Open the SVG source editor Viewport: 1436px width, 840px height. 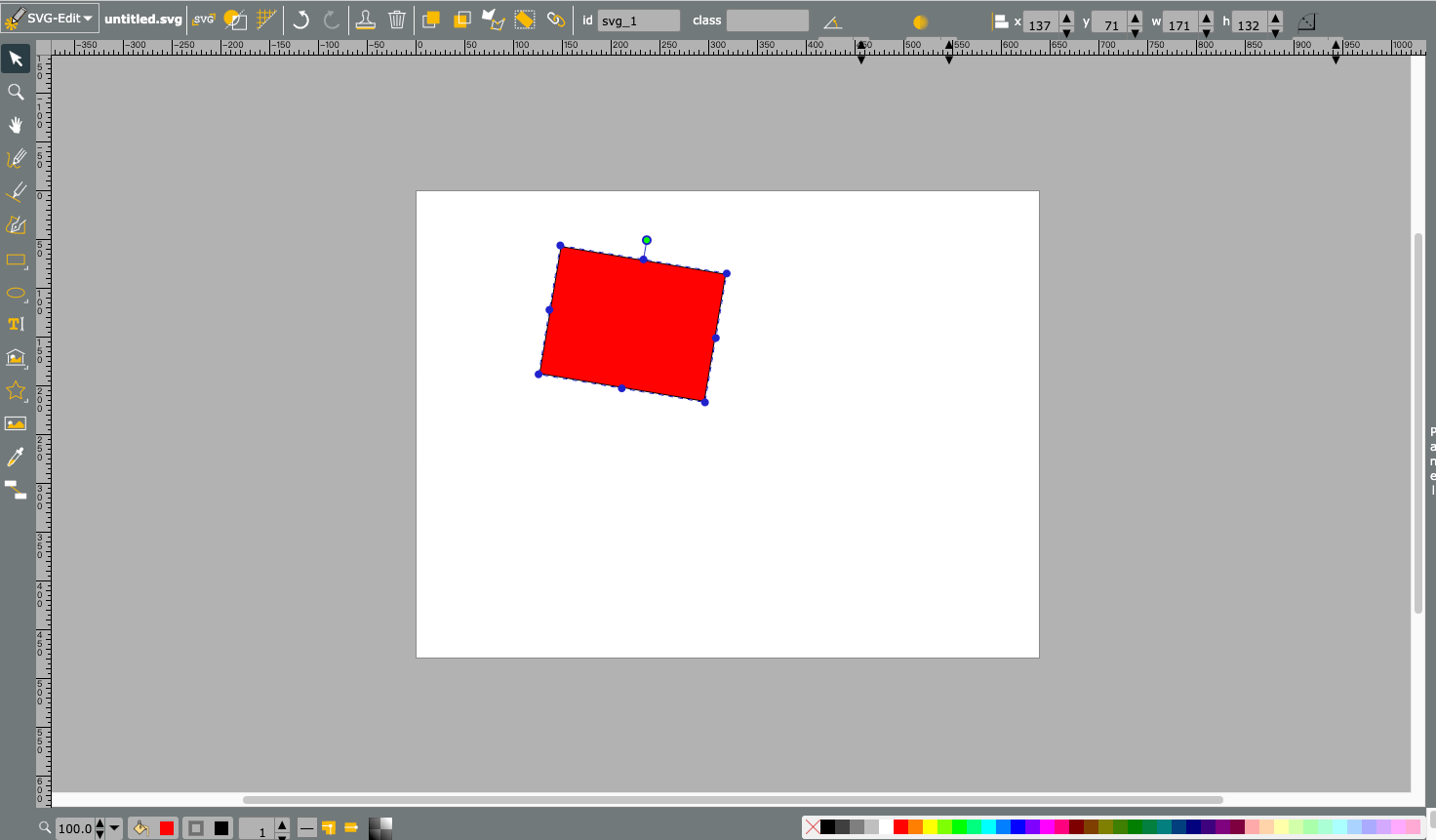point(204,20)
